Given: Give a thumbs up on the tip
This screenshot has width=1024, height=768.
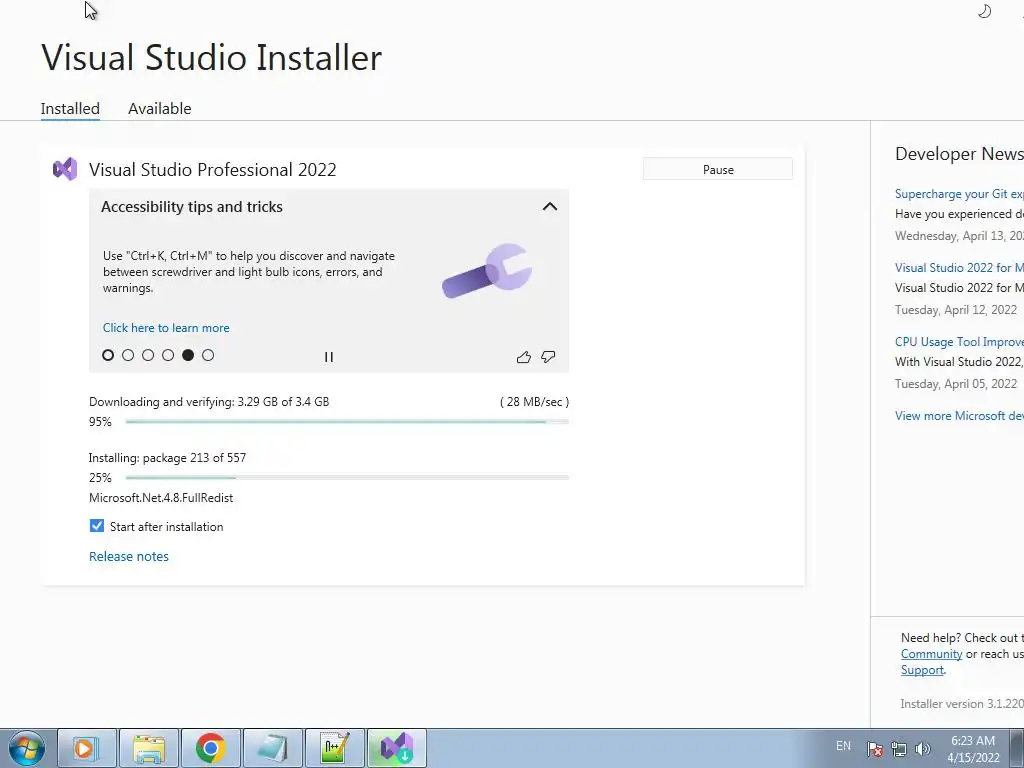Looking at the screenshot, I should (x=524, y=357).
